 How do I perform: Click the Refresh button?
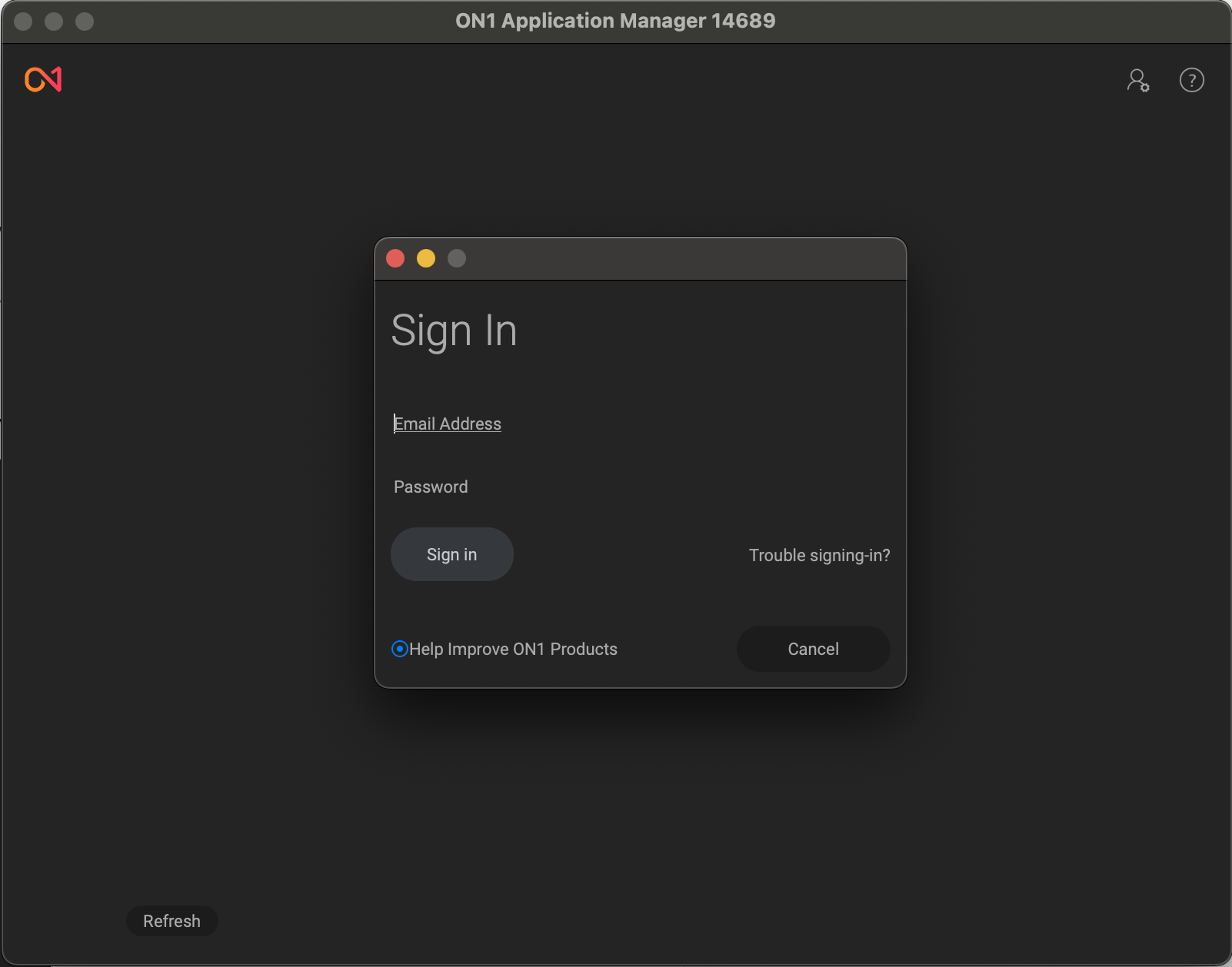171,921
